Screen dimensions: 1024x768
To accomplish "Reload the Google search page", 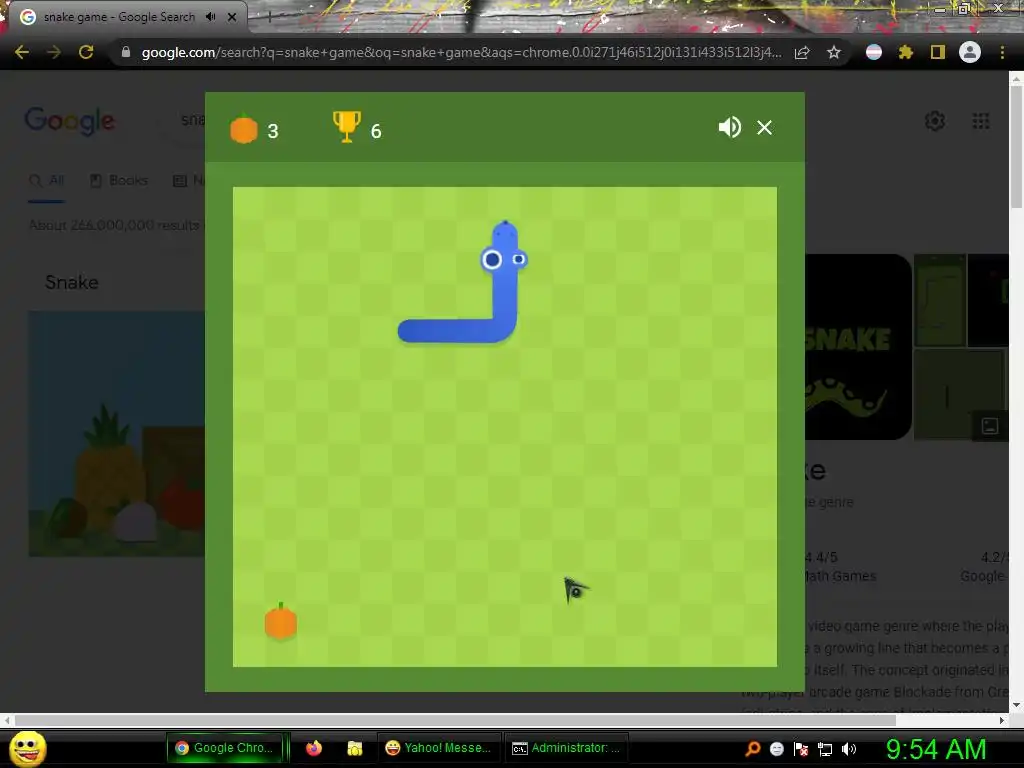I will 86,52.
